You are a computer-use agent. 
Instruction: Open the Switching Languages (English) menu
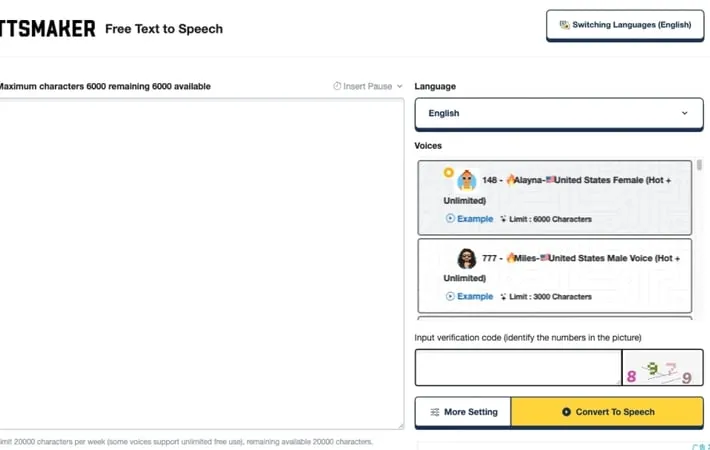(x=625, y=25)
